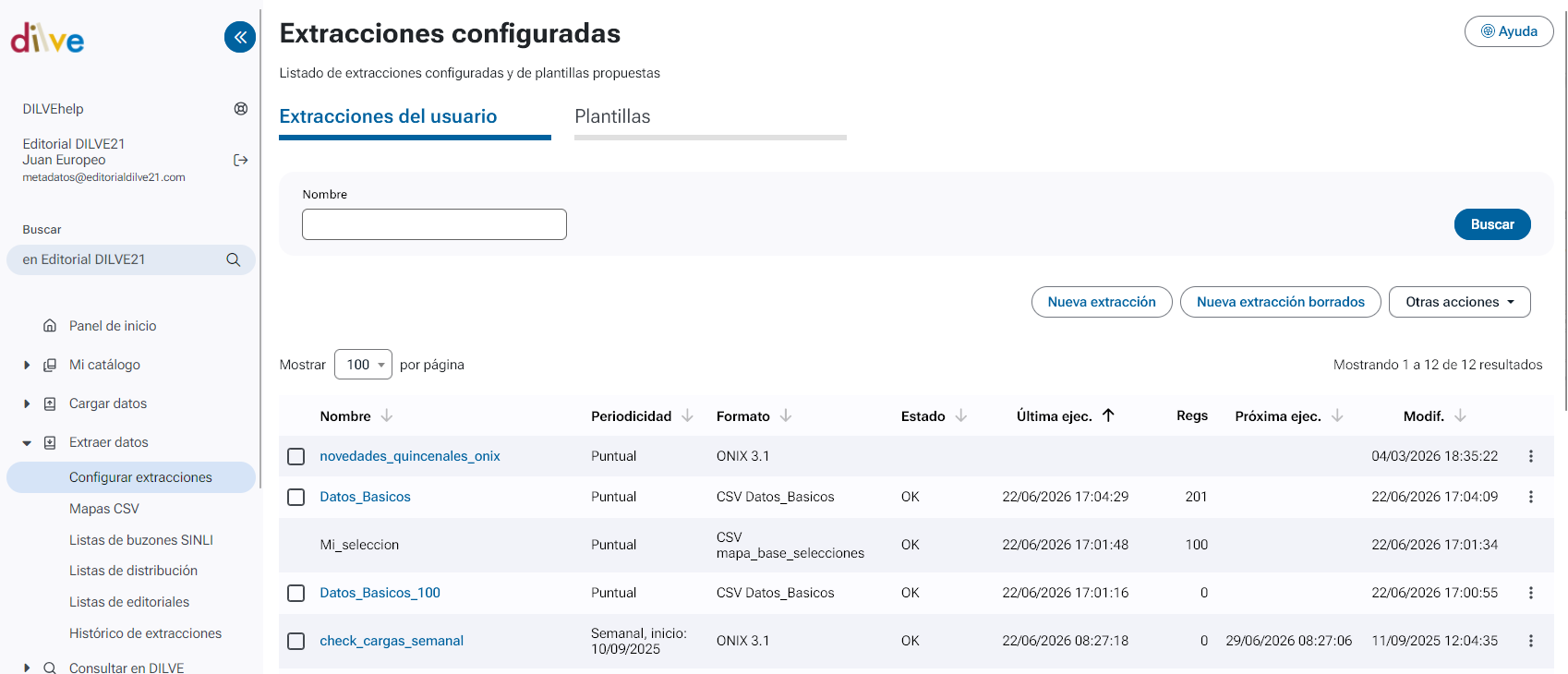The image size is (1568, 674).
Task: Sort by Última ejec. using the arrow
Action: pos(1108,415)
